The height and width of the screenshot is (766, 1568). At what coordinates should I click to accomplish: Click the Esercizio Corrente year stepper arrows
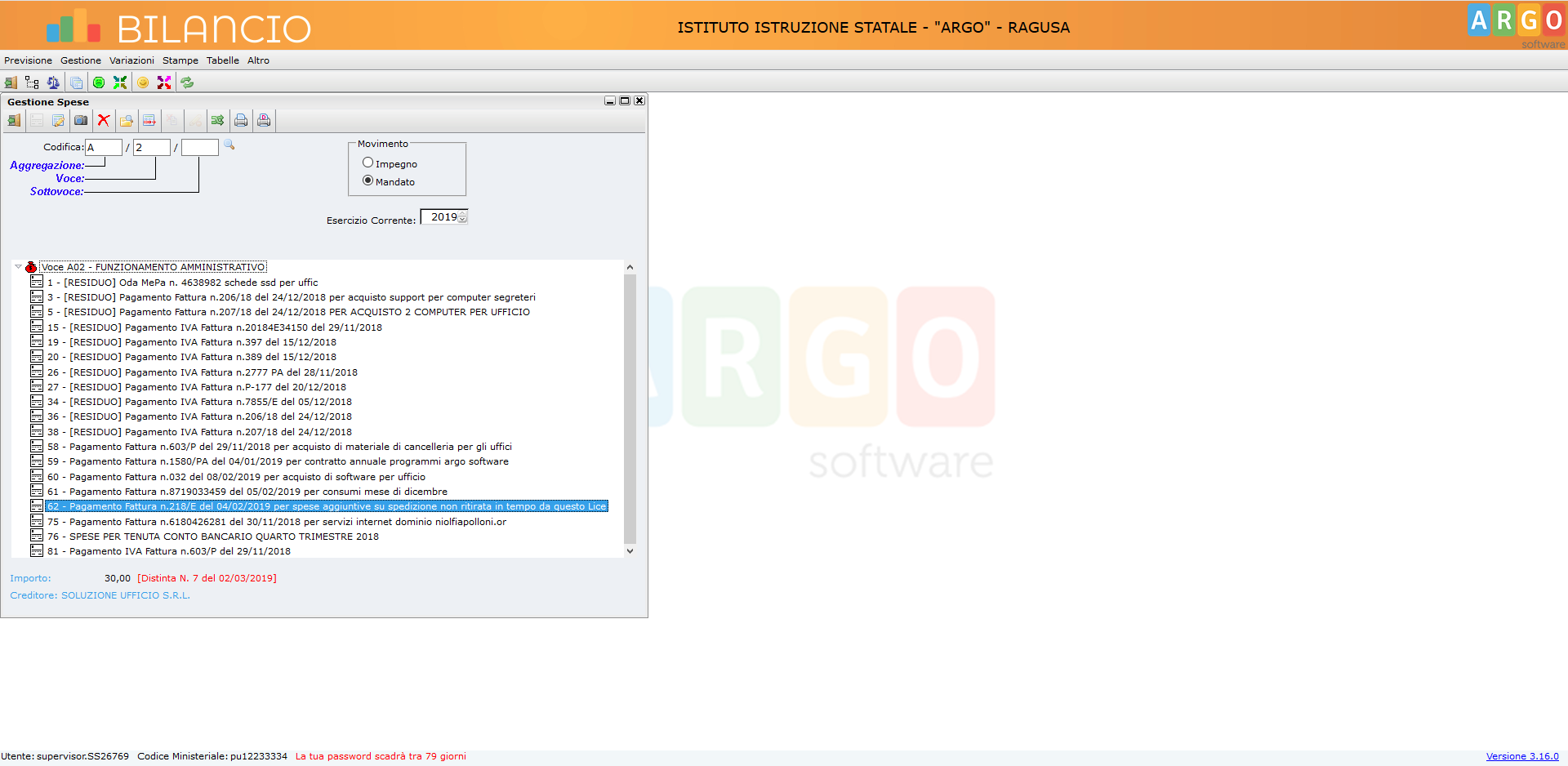coord(463,217)
